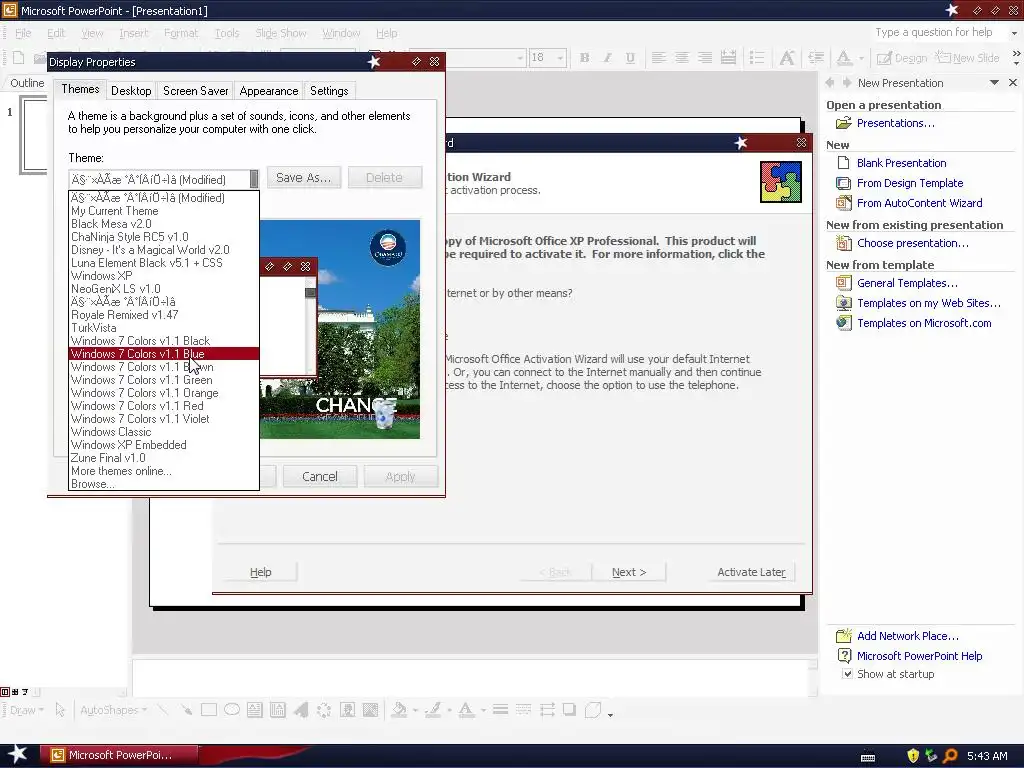
Task: Open the Slide Show menu
Action: pos(281,33)
